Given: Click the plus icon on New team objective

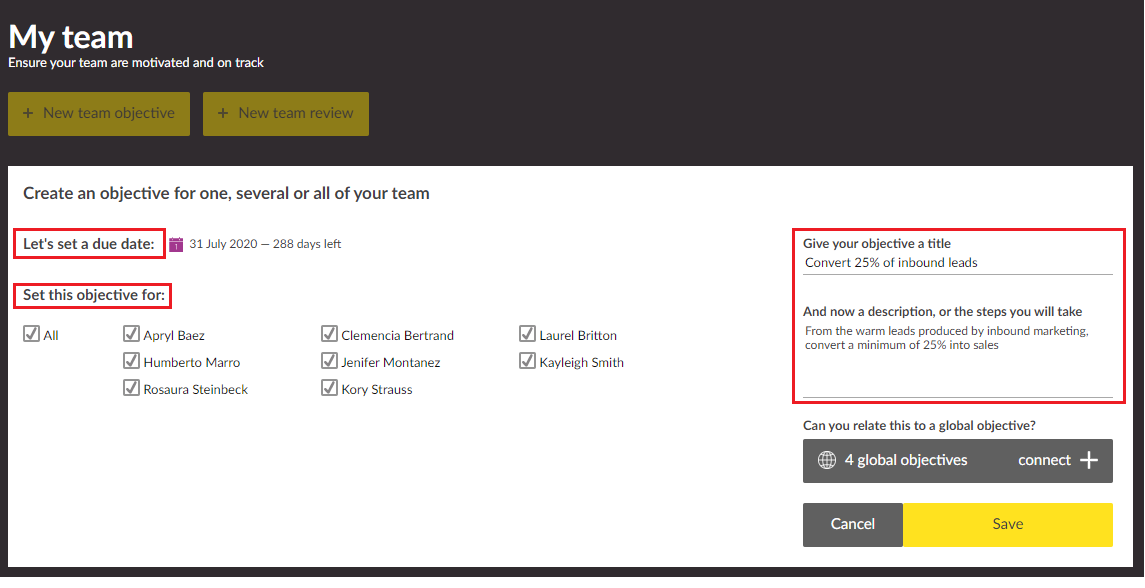Looking at the screenshot, I should click(x=28, y=114).
